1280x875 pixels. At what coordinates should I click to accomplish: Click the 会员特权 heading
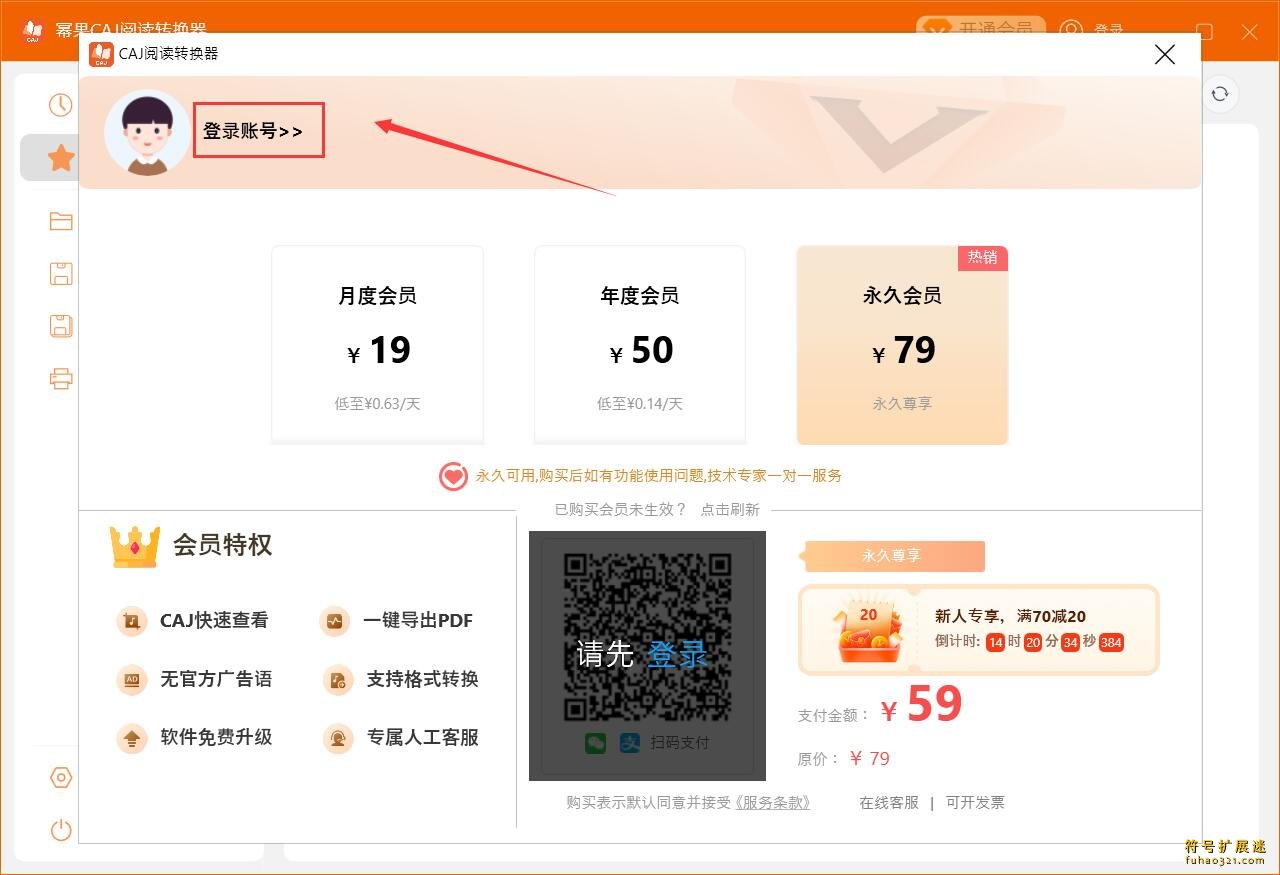[222, 545]
